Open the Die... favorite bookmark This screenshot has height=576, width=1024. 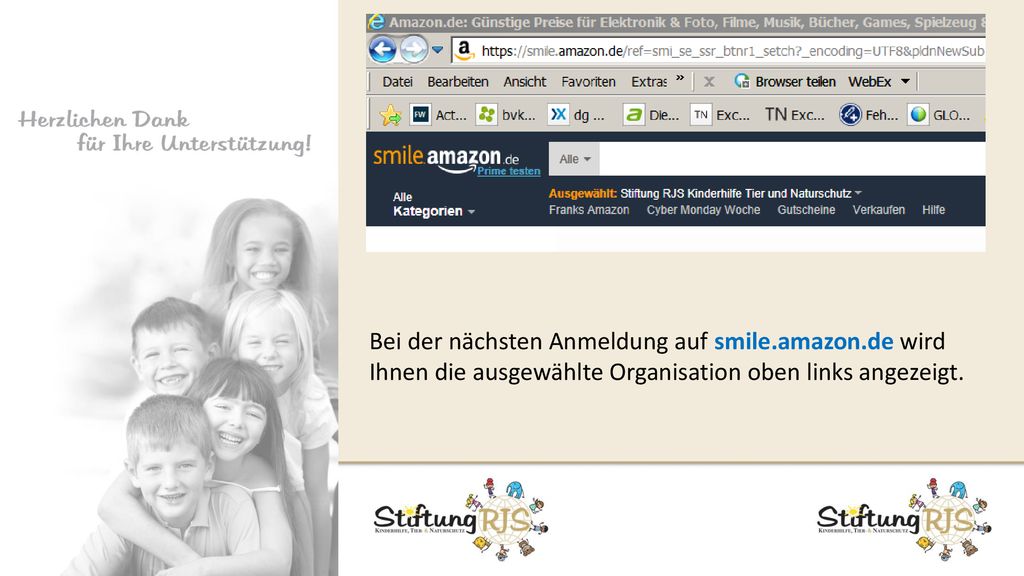[651, 115]
